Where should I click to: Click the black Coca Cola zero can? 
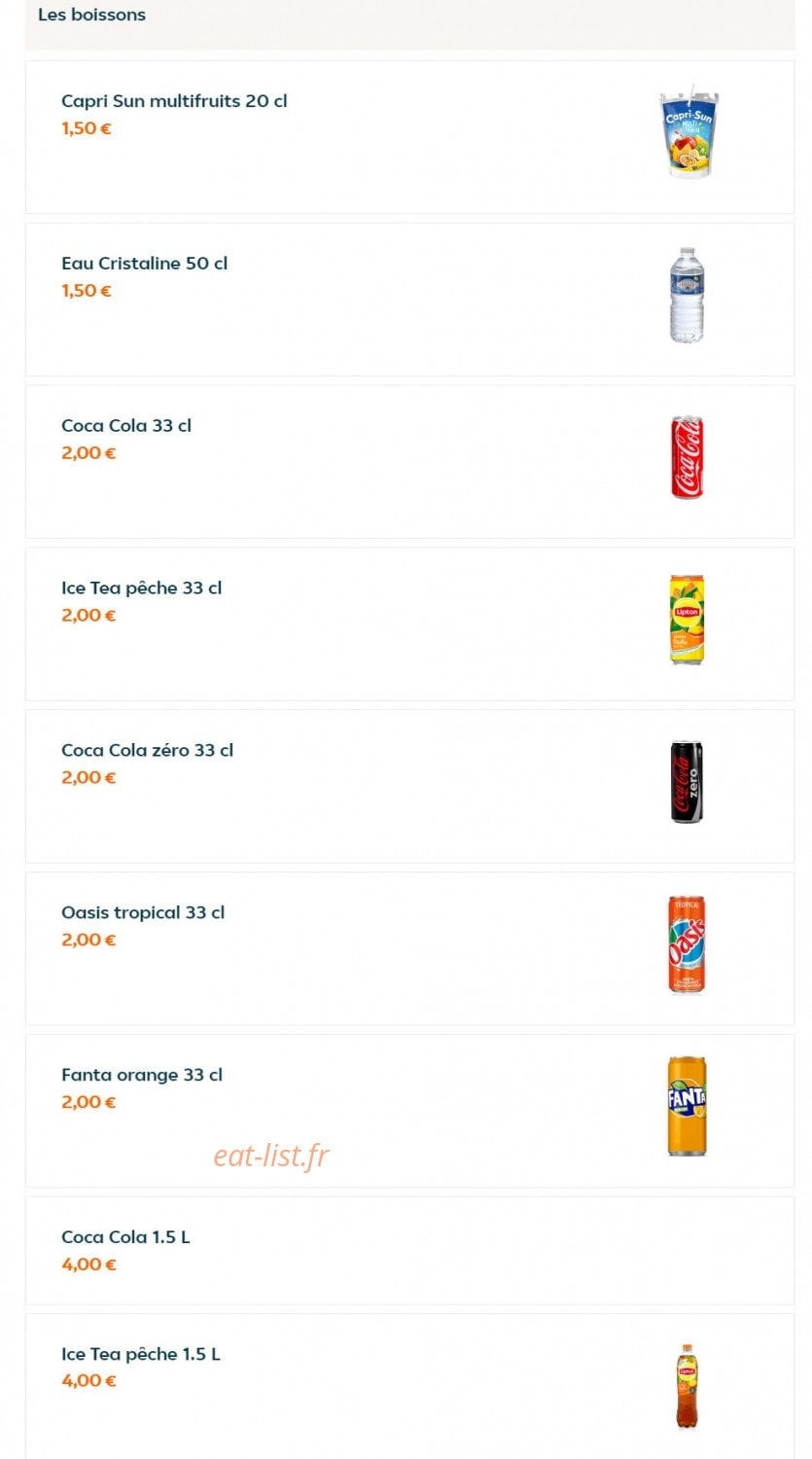tap(688, 782)
